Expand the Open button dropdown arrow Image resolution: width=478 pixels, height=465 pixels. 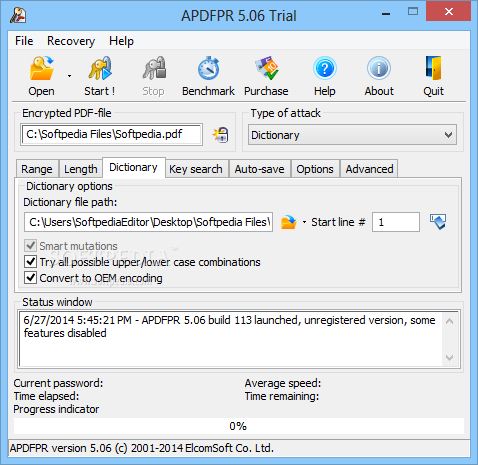(69, 76)
